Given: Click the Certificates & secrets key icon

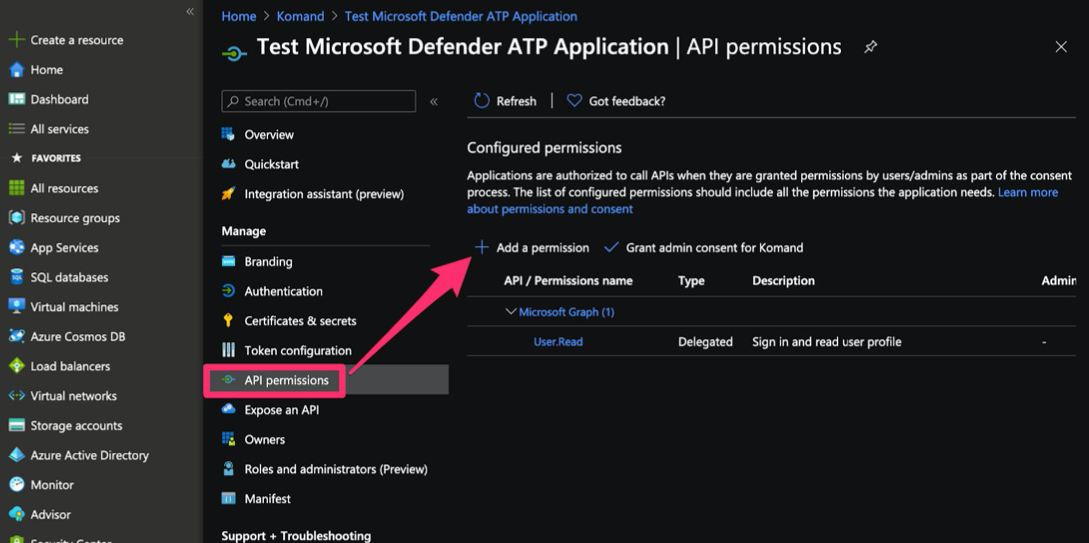Looking at the screenshot, I should click(x=228, y=321).
